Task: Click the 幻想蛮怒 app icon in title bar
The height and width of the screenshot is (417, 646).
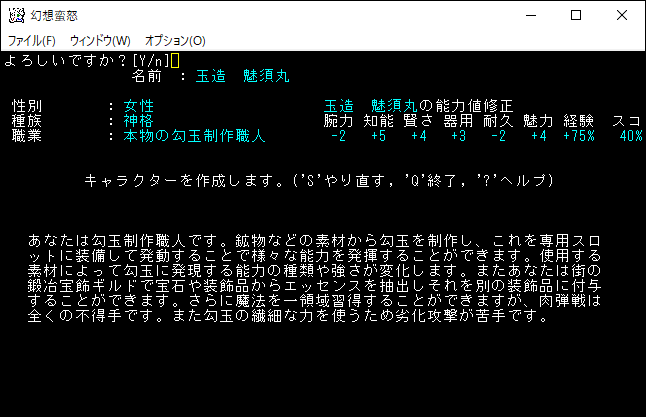Action: point(16,15)
